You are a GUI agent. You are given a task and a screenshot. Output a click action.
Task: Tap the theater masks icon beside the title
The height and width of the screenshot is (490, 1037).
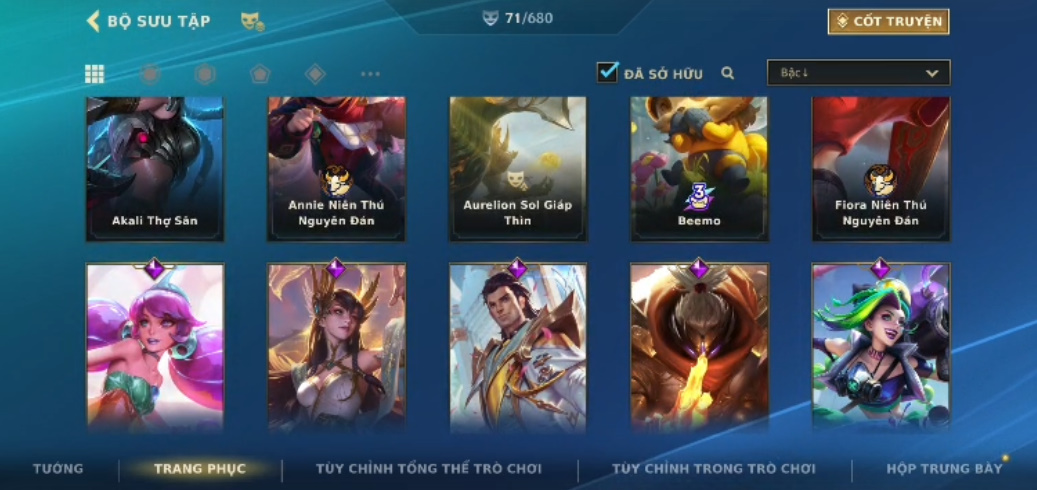click(x=252, y=21)
